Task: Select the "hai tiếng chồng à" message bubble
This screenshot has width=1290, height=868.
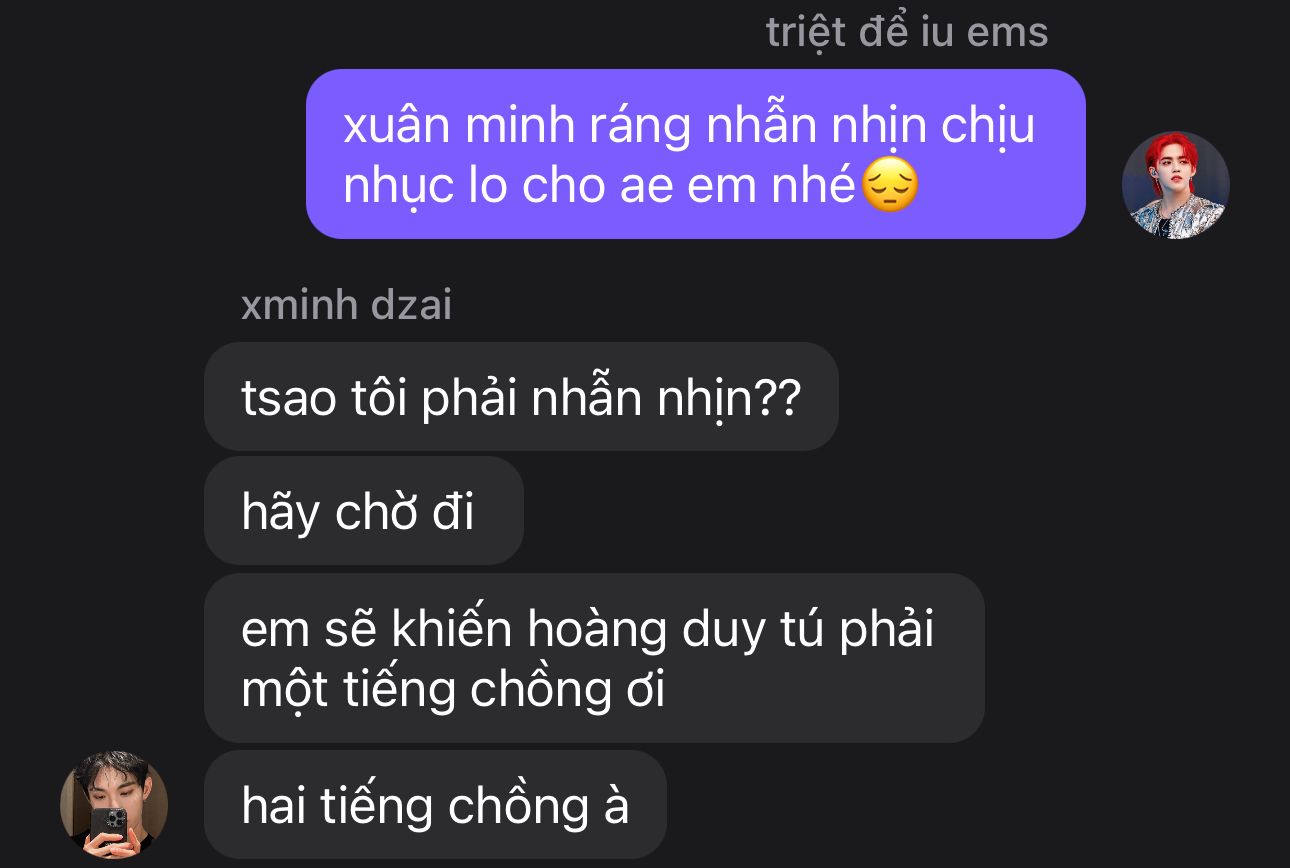Action: click(x=435, y=805)
